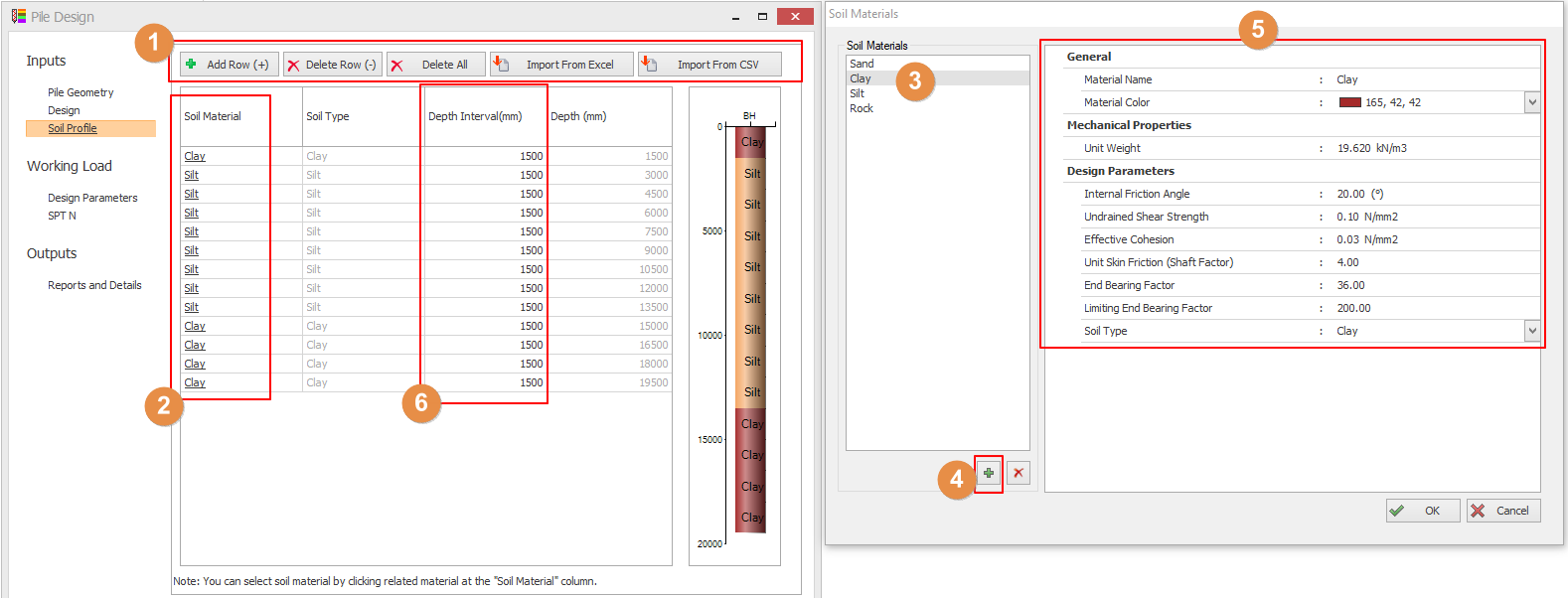The height and width of the screenshot is (598, 1568).
Task: Click Add Row (+) button
Action: click(x=230, y=65)
